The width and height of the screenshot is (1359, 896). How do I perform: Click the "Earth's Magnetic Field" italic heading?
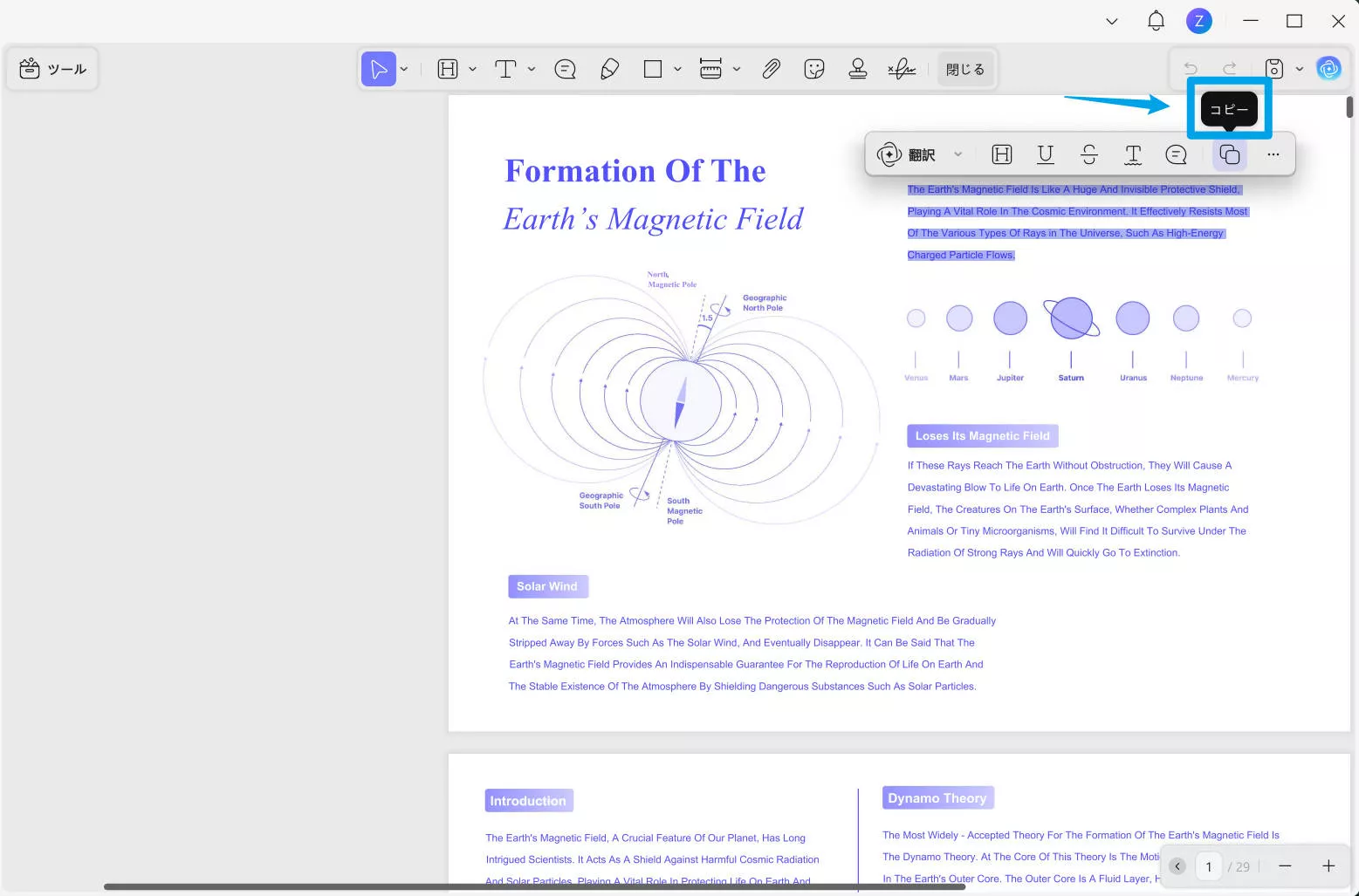653,219
